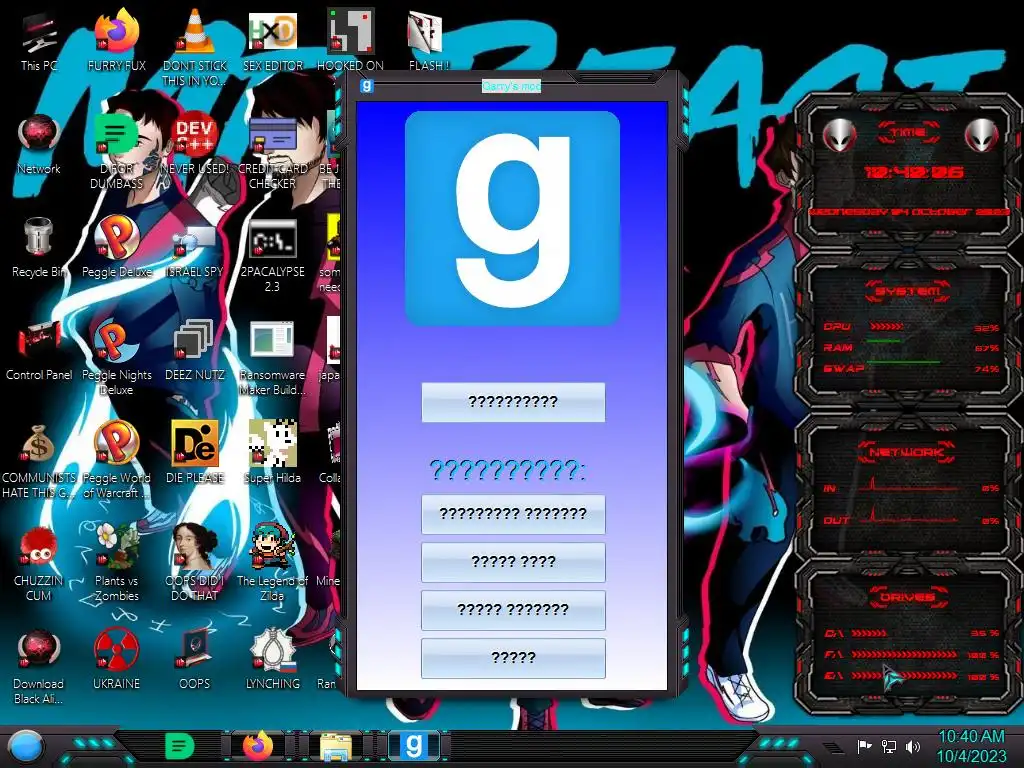Image resolution: width=1024 pixels, height=768 pixels.
Task: Open the 2PACALYPSE 2.3 shortcut
Action: 272,256
